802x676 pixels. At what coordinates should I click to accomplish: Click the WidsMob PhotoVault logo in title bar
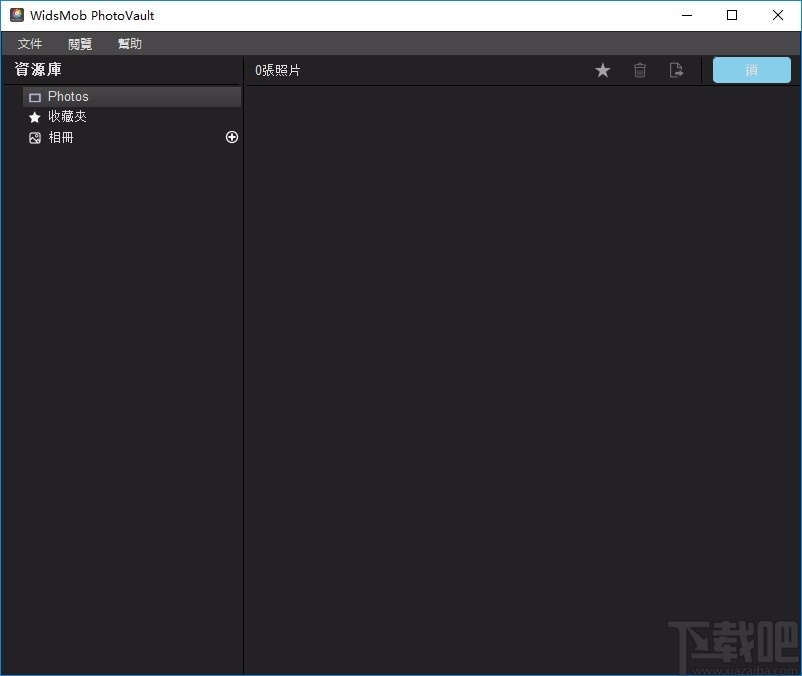16,15
